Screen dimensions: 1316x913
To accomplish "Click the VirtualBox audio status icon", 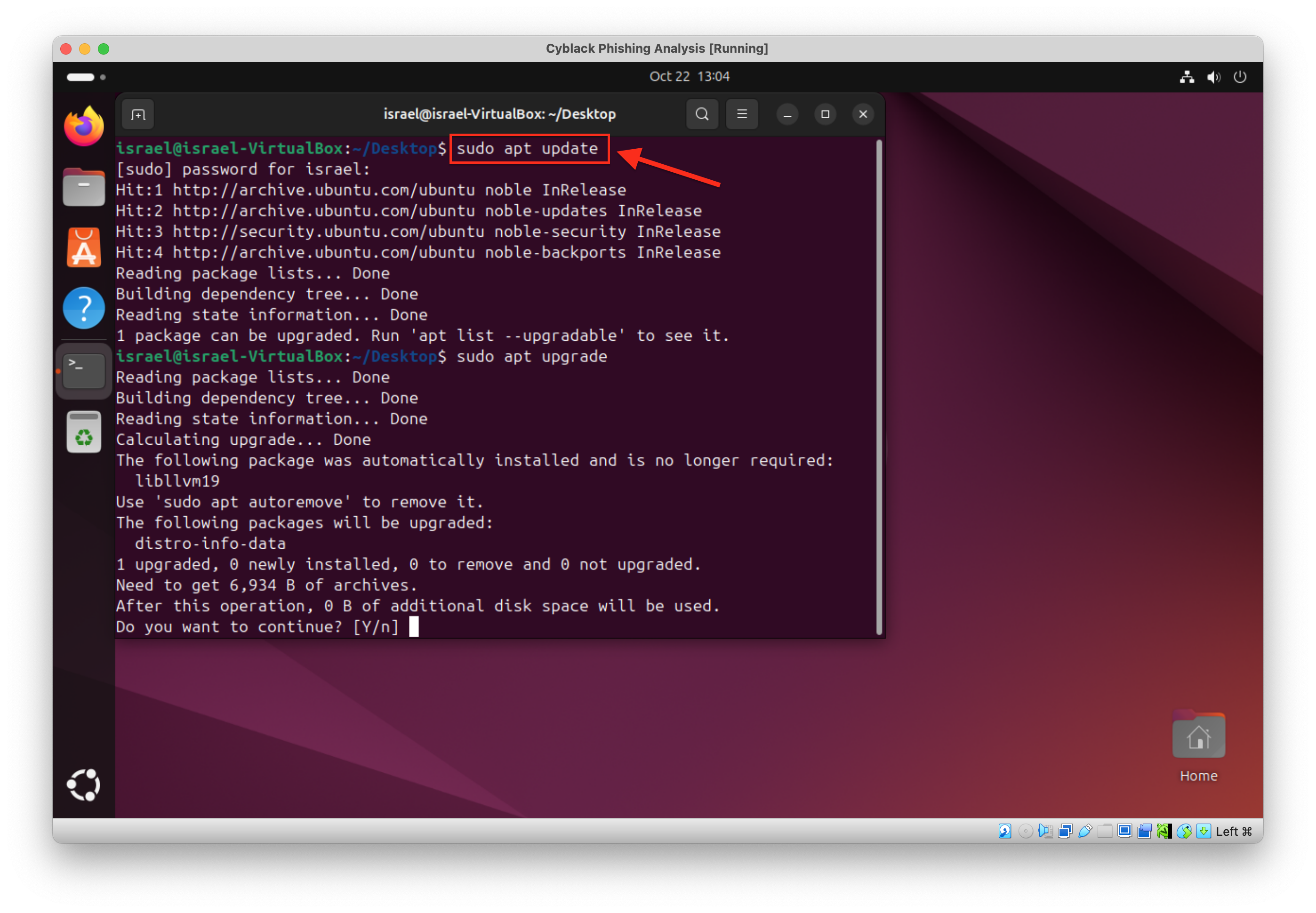I will (x=1045, y=831).
